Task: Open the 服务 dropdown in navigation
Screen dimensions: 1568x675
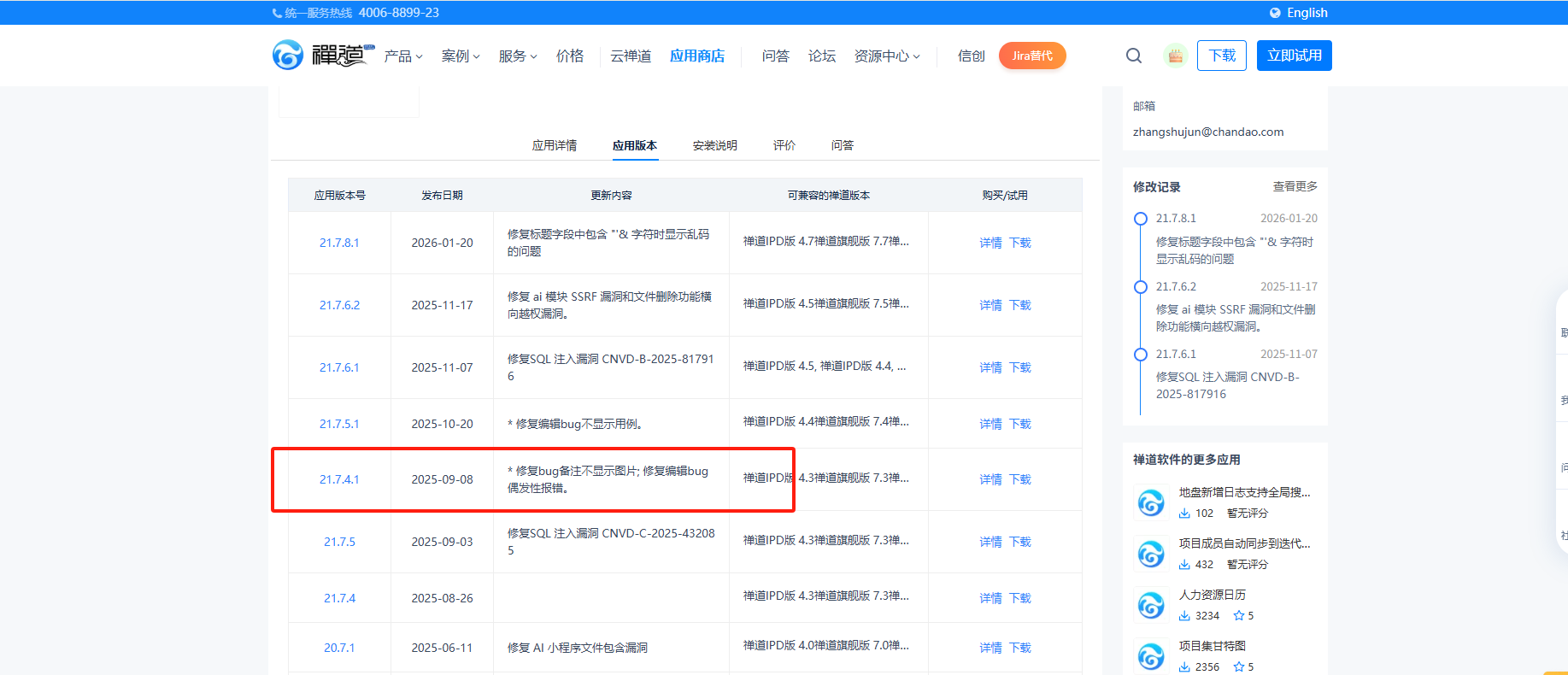Action: pos(518,56)
